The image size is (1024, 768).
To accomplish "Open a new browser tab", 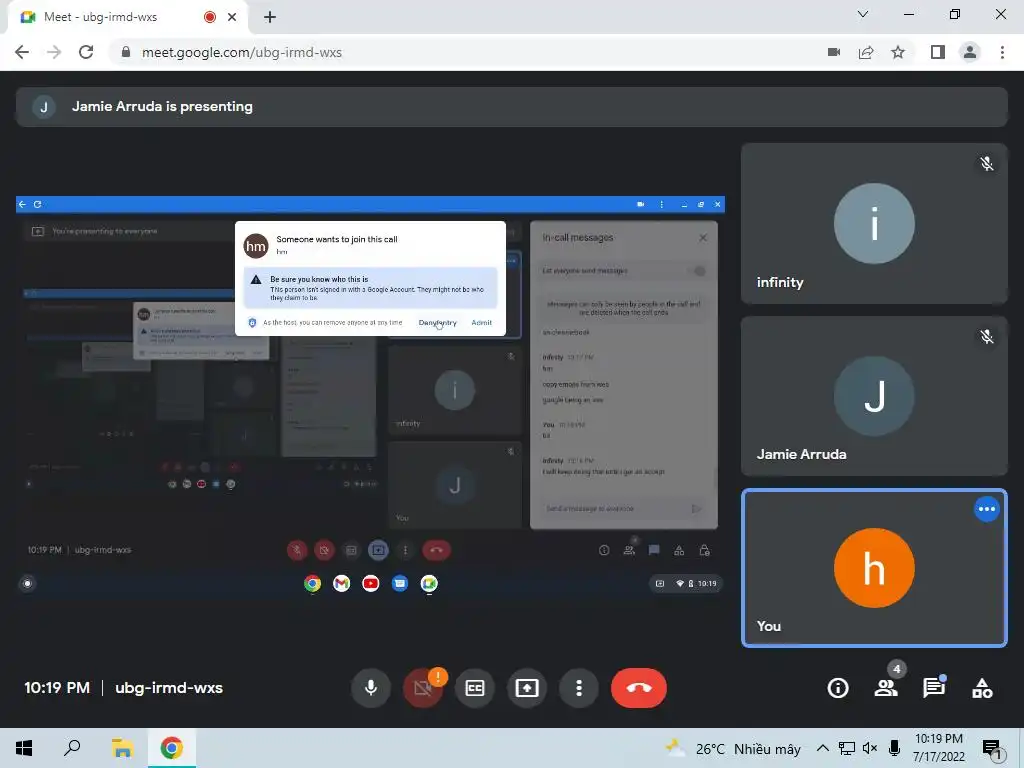I will [x=270, y=17].
